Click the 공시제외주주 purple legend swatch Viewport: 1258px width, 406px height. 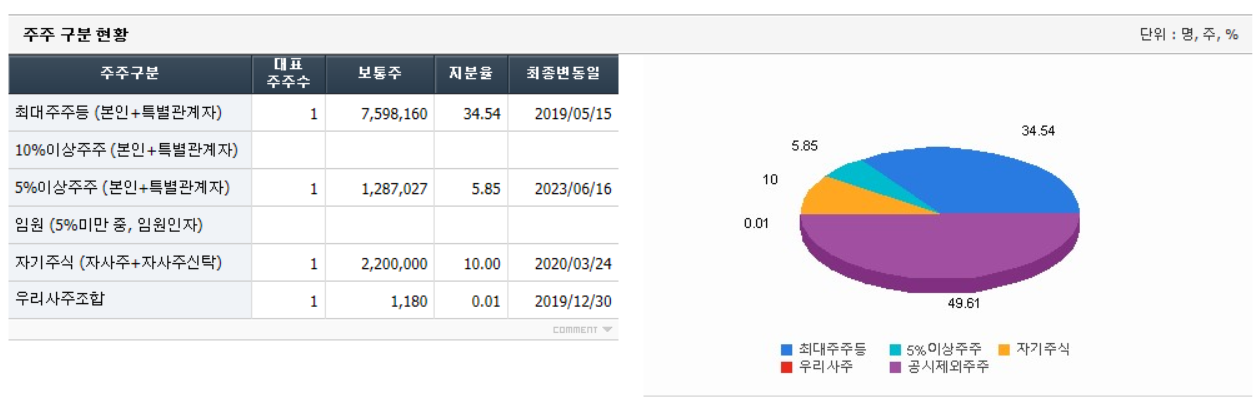pyautogui.click(x=894, y=367)
